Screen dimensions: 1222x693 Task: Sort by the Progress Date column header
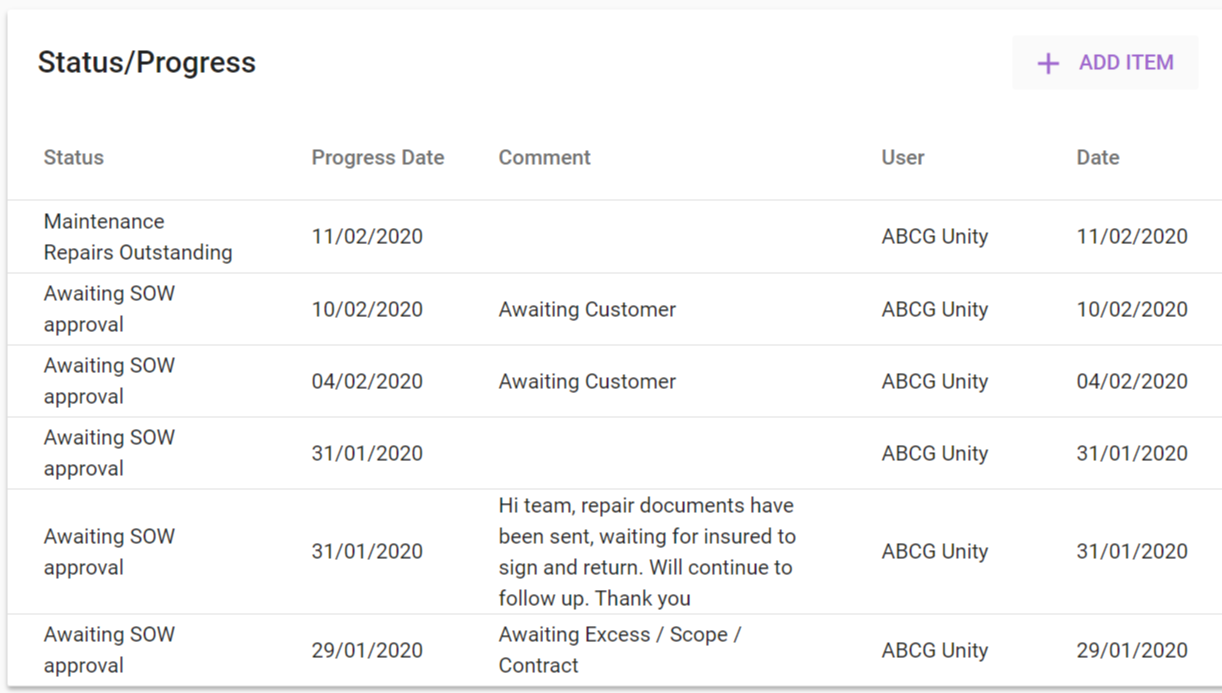pos(378,157)
